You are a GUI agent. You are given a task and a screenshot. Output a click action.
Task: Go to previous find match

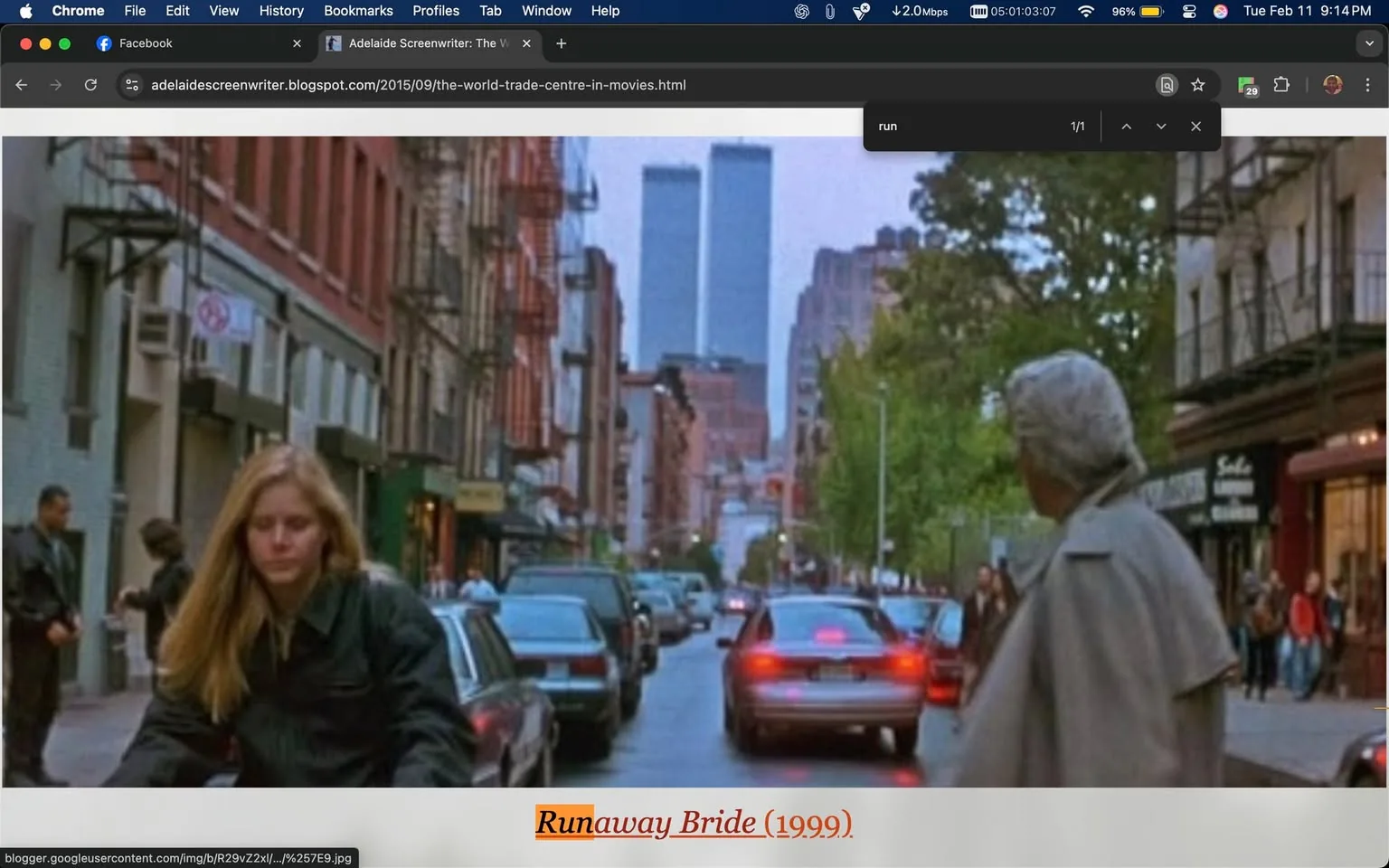(x=1126, y=126)
